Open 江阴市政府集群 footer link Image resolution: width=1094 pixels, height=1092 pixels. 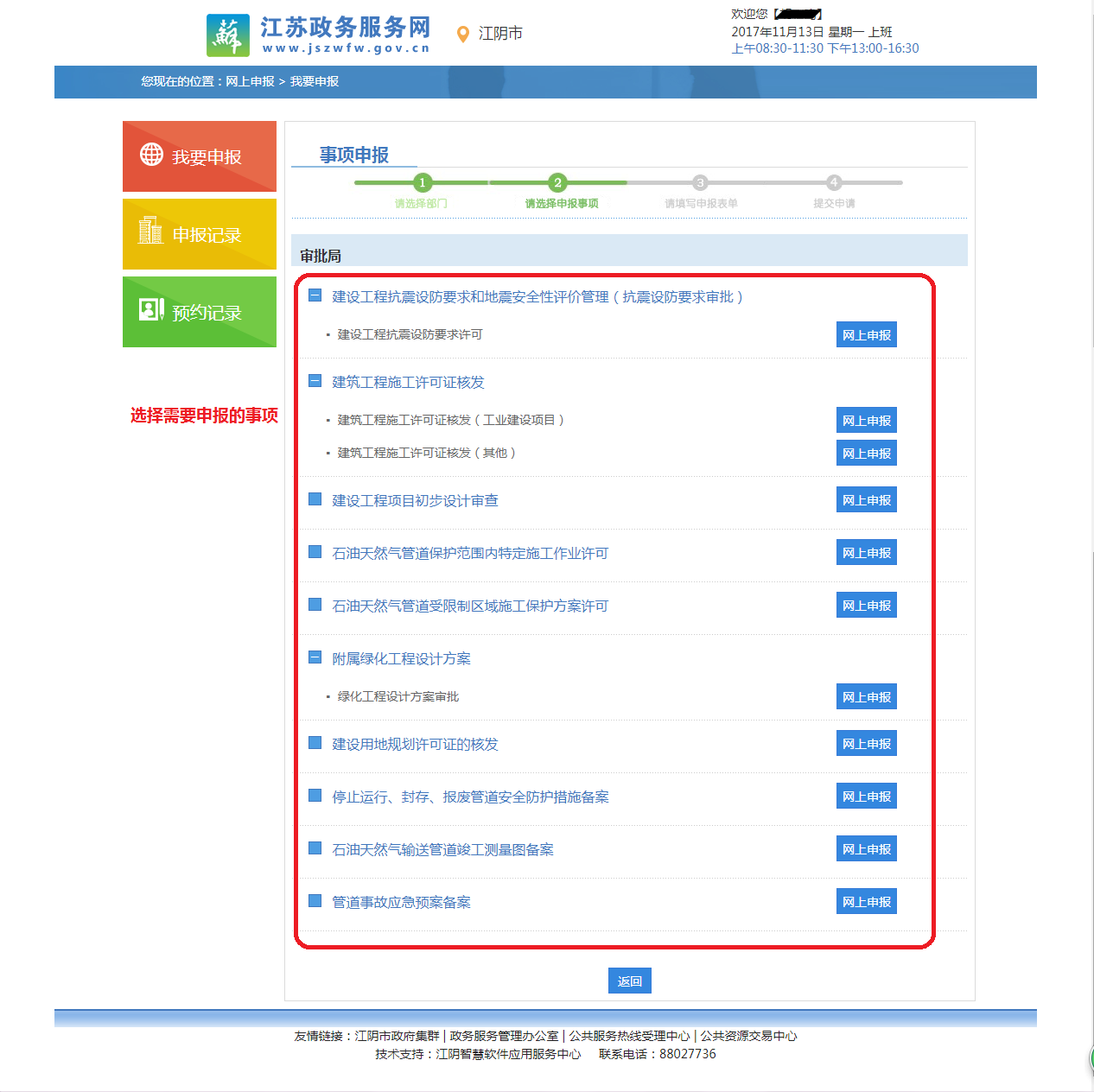pyautogui.click(x=397, y=1036)
